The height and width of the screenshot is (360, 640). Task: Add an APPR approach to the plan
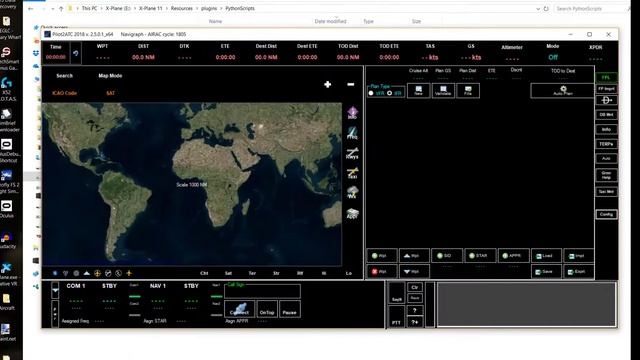(x=513, y=256)
